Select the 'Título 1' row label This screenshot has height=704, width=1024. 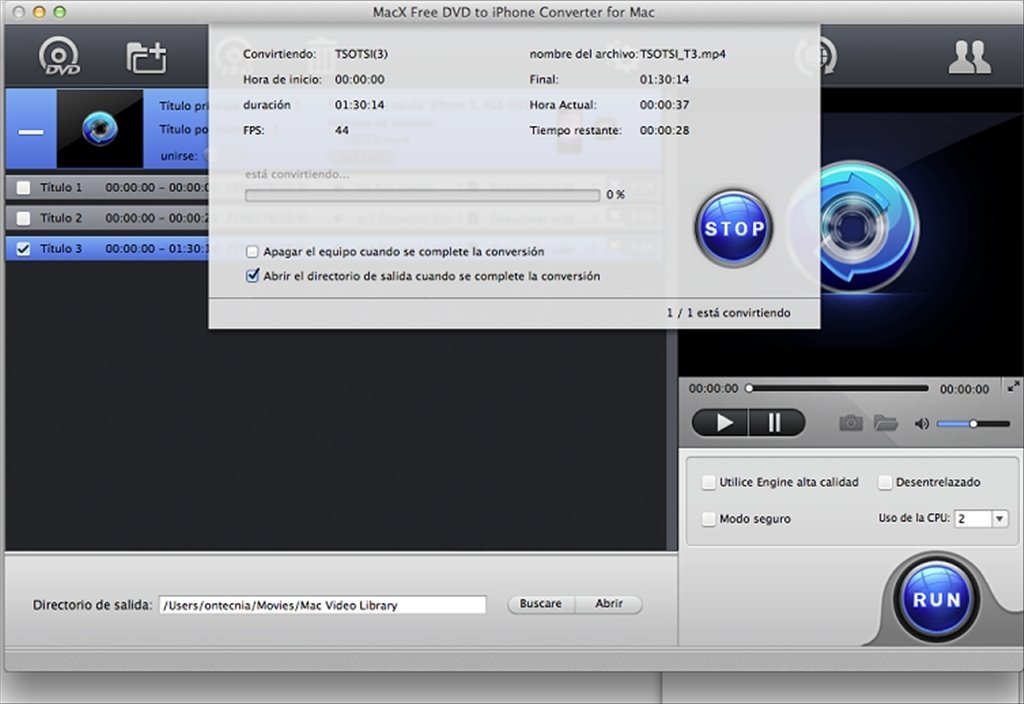(x=61, y=188)
